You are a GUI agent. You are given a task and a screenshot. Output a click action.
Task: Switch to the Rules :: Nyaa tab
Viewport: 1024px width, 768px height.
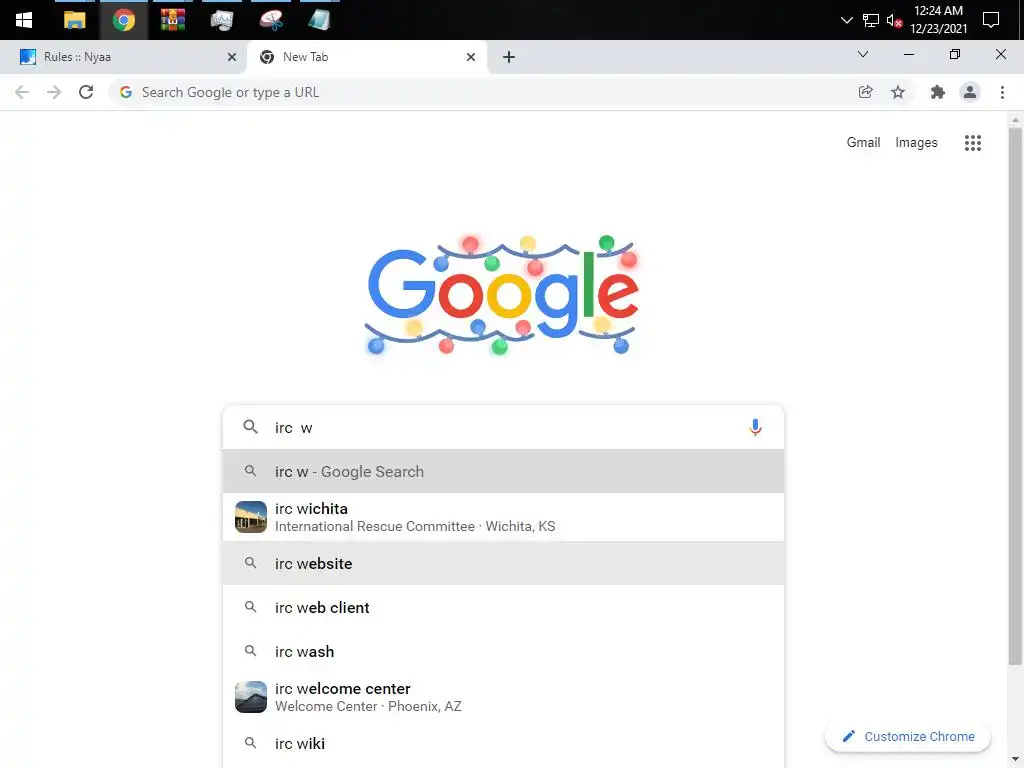coord(123,57)
